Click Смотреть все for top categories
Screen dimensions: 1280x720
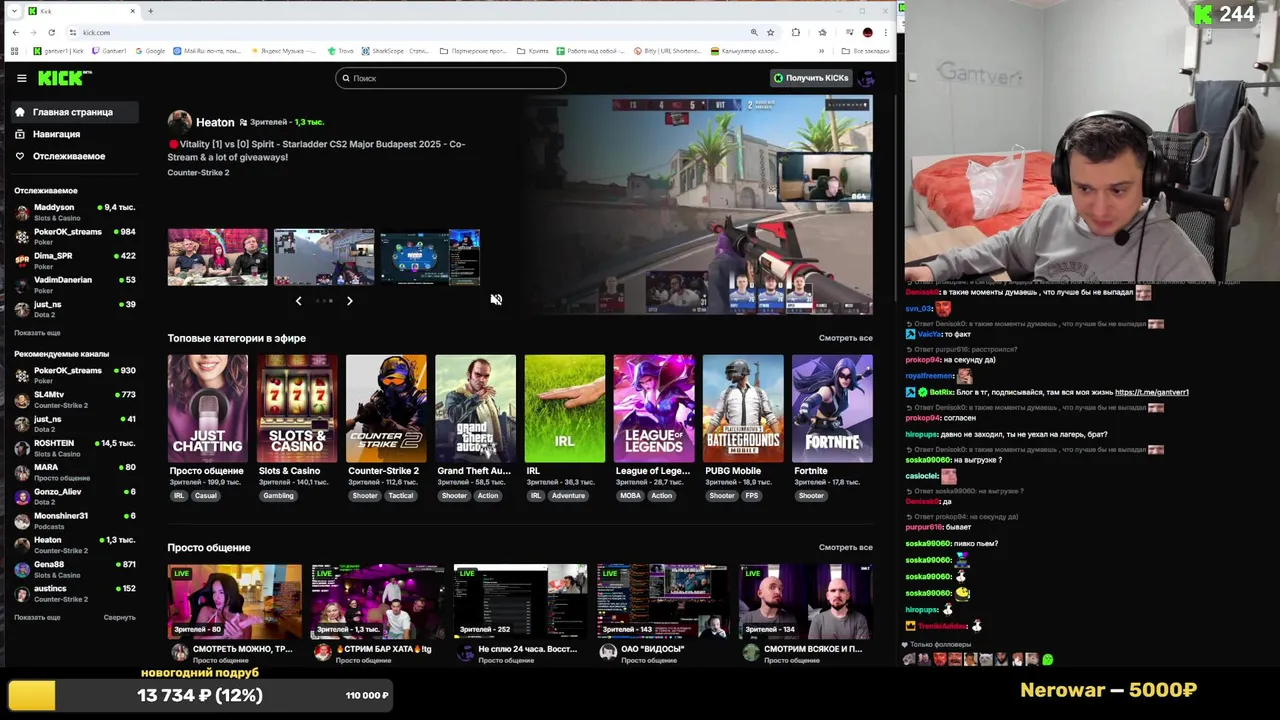click(x=845, y=338)
